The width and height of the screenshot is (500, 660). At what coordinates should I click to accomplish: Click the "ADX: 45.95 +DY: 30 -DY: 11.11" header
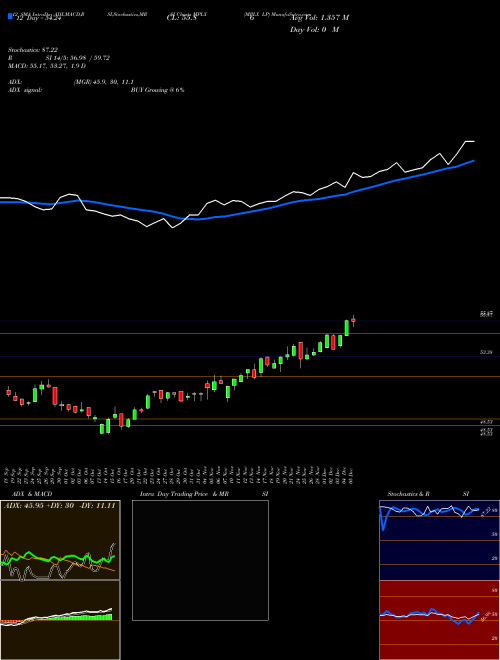click(x=59, y=505)
